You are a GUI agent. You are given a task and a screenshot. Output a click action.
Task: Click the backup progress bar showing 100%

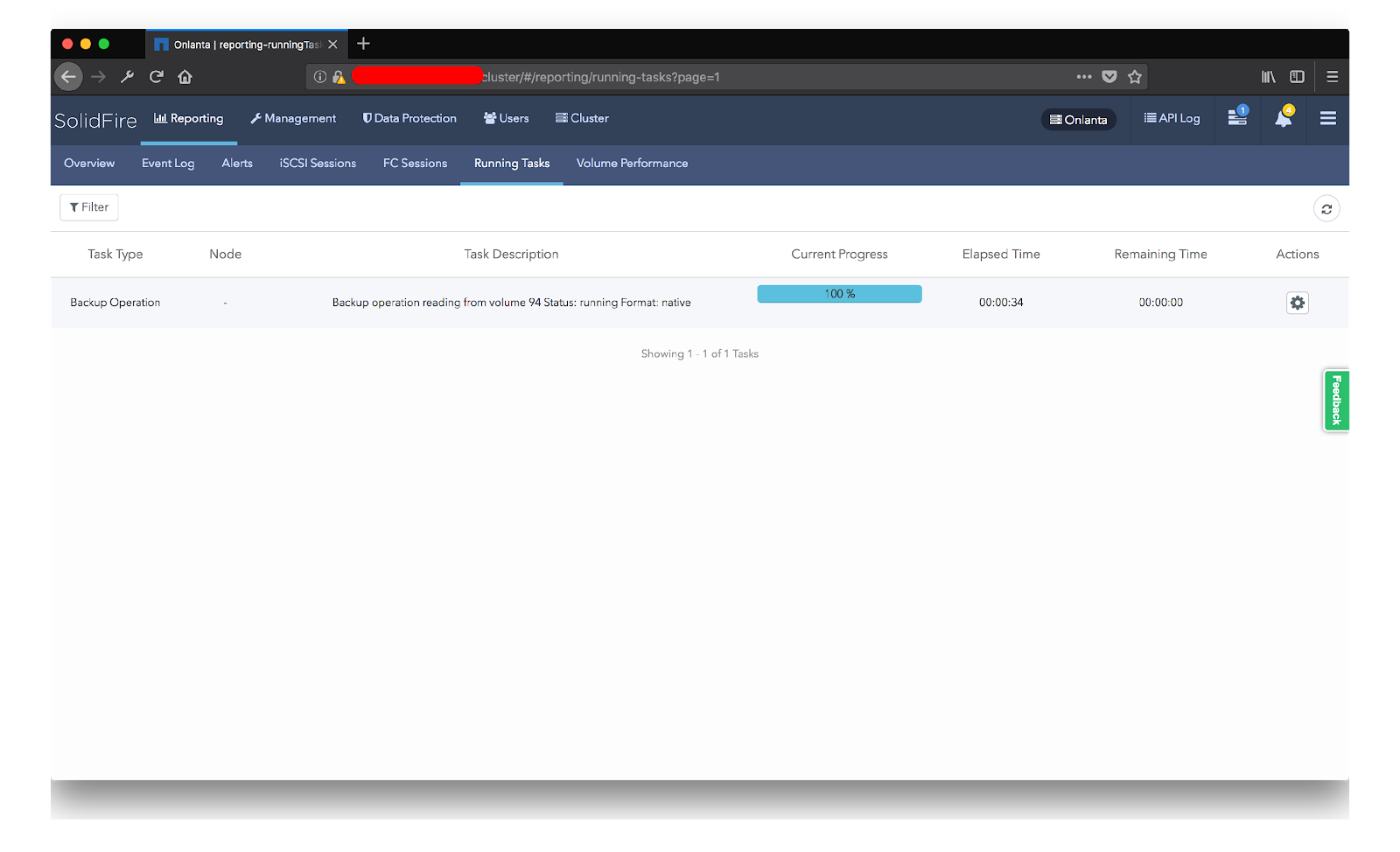pos(838,294)
